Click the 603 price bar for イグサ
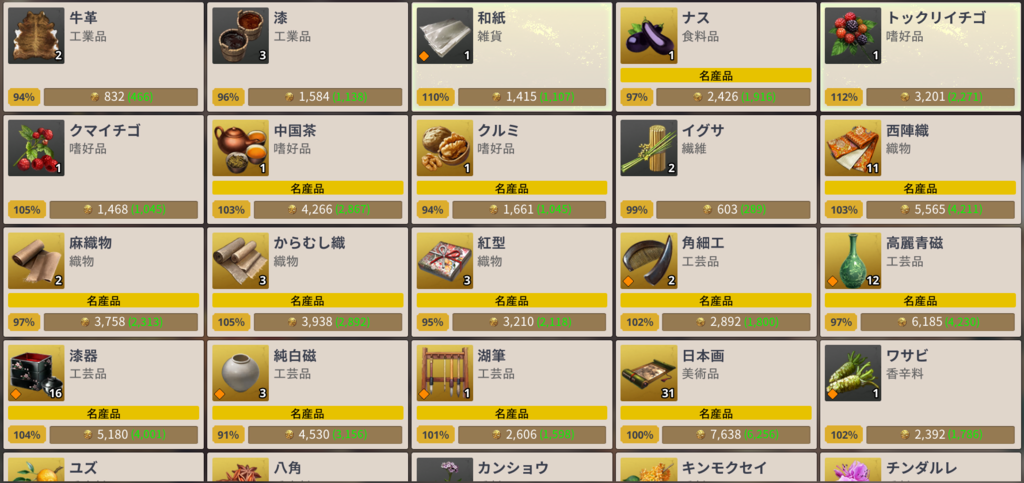The width and height of the screenshot is (1024, 483). [x=733, y=210]
